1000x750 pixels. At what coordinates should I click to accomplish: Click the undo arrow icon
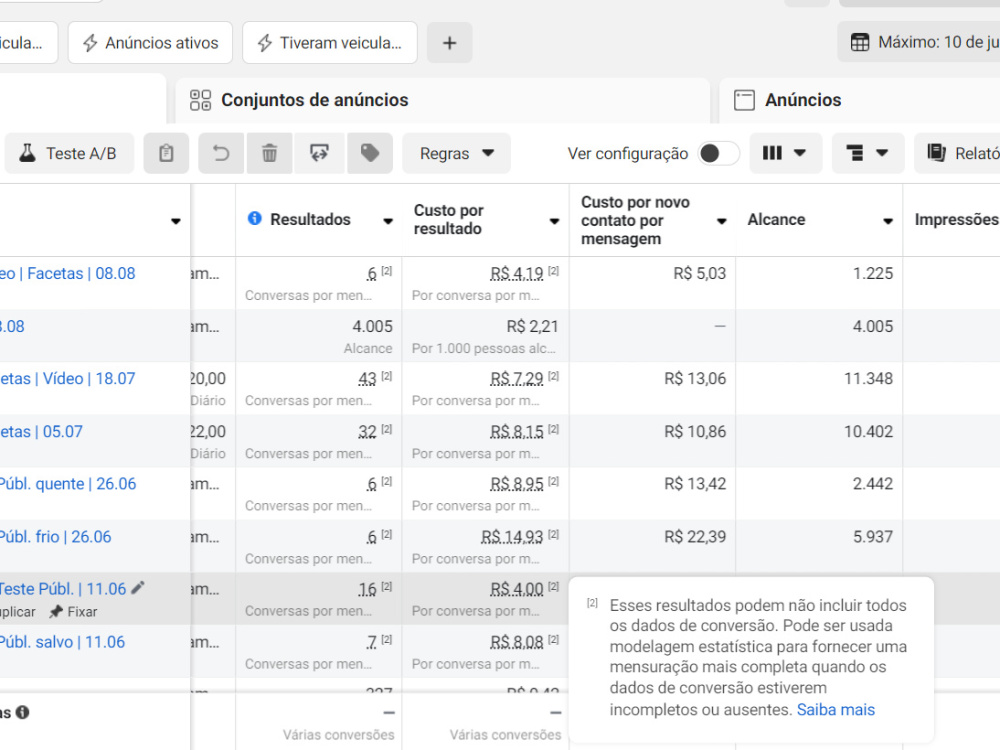point(221,153)
